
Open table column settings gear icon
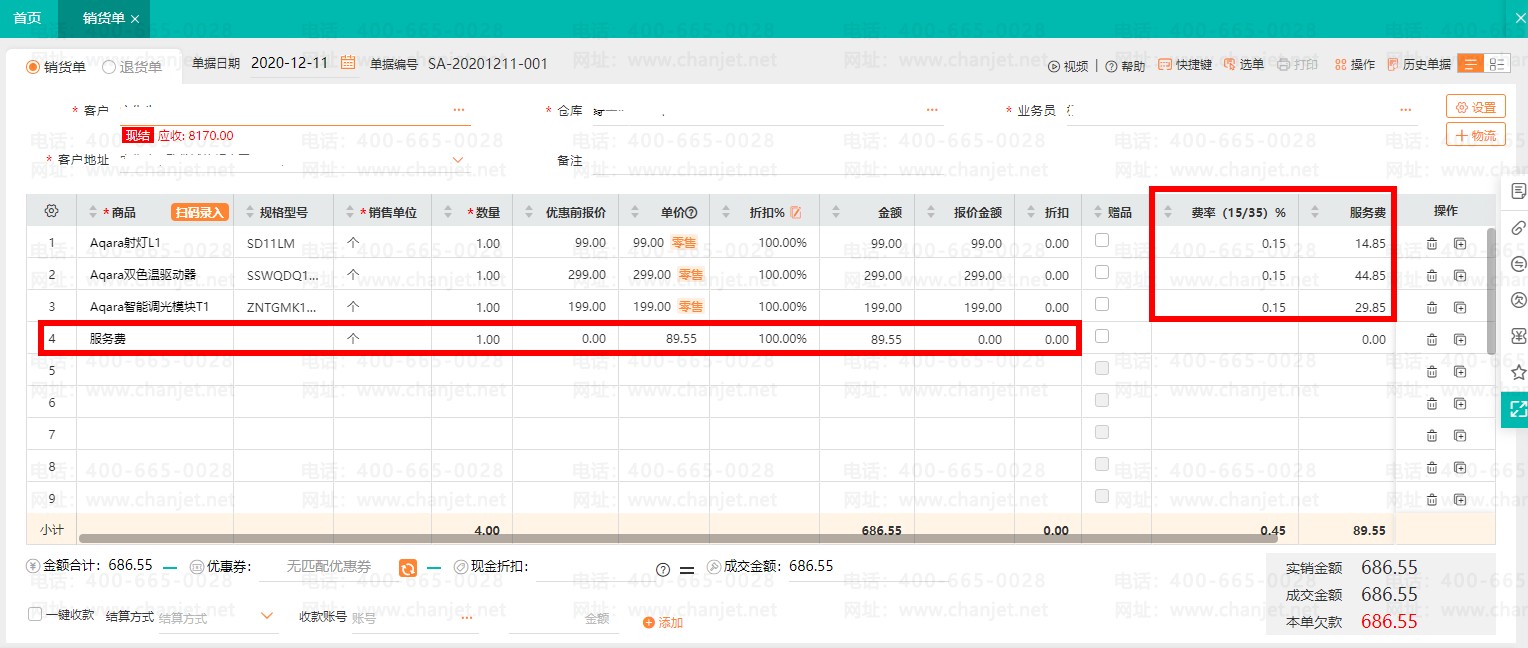[x=51, y=211]
